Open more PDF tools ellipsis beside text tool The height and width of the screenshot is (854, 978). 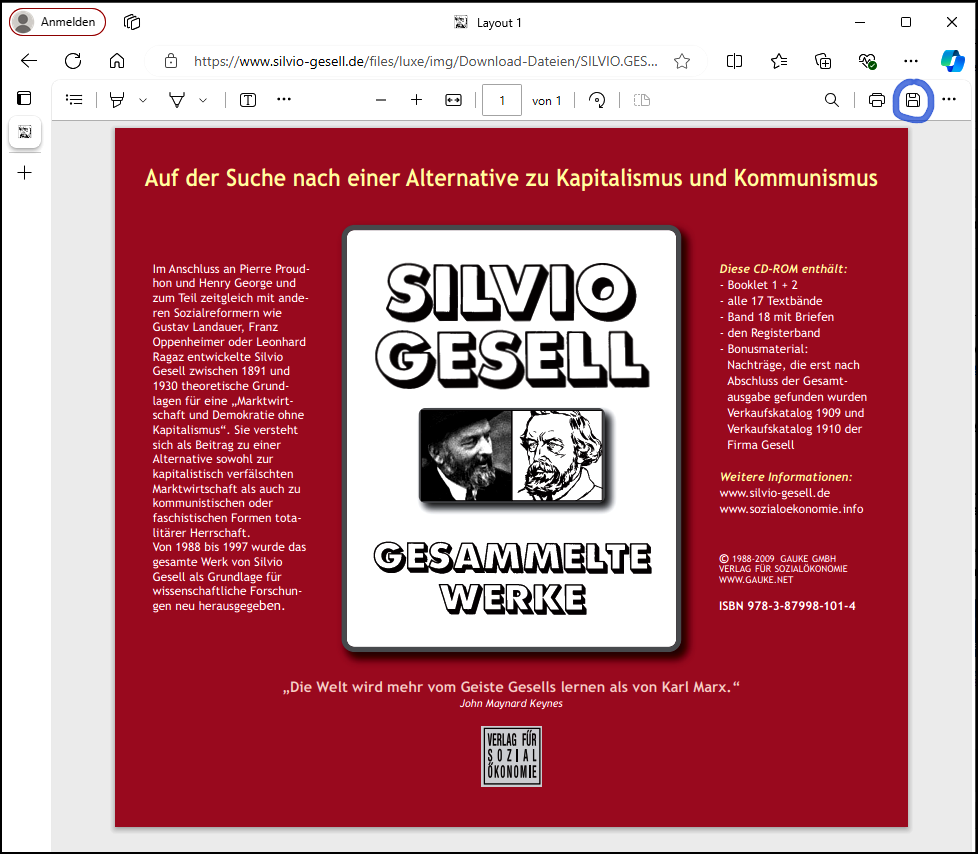pyautogui.click(x=284, y=99)
